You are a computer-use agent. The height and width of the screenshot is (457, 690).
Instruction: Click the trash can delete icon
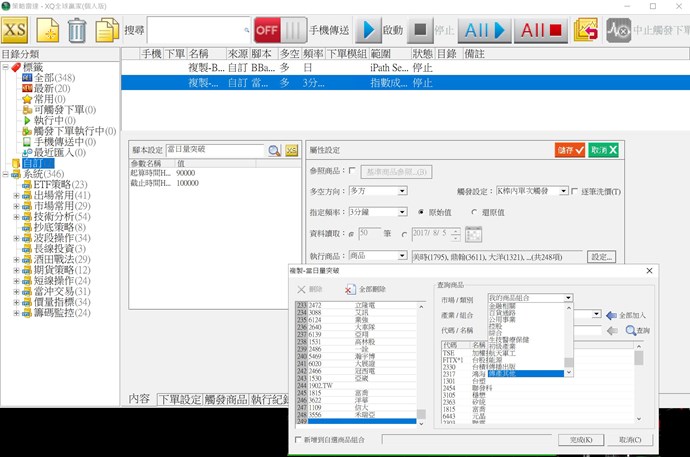(76, 29)
